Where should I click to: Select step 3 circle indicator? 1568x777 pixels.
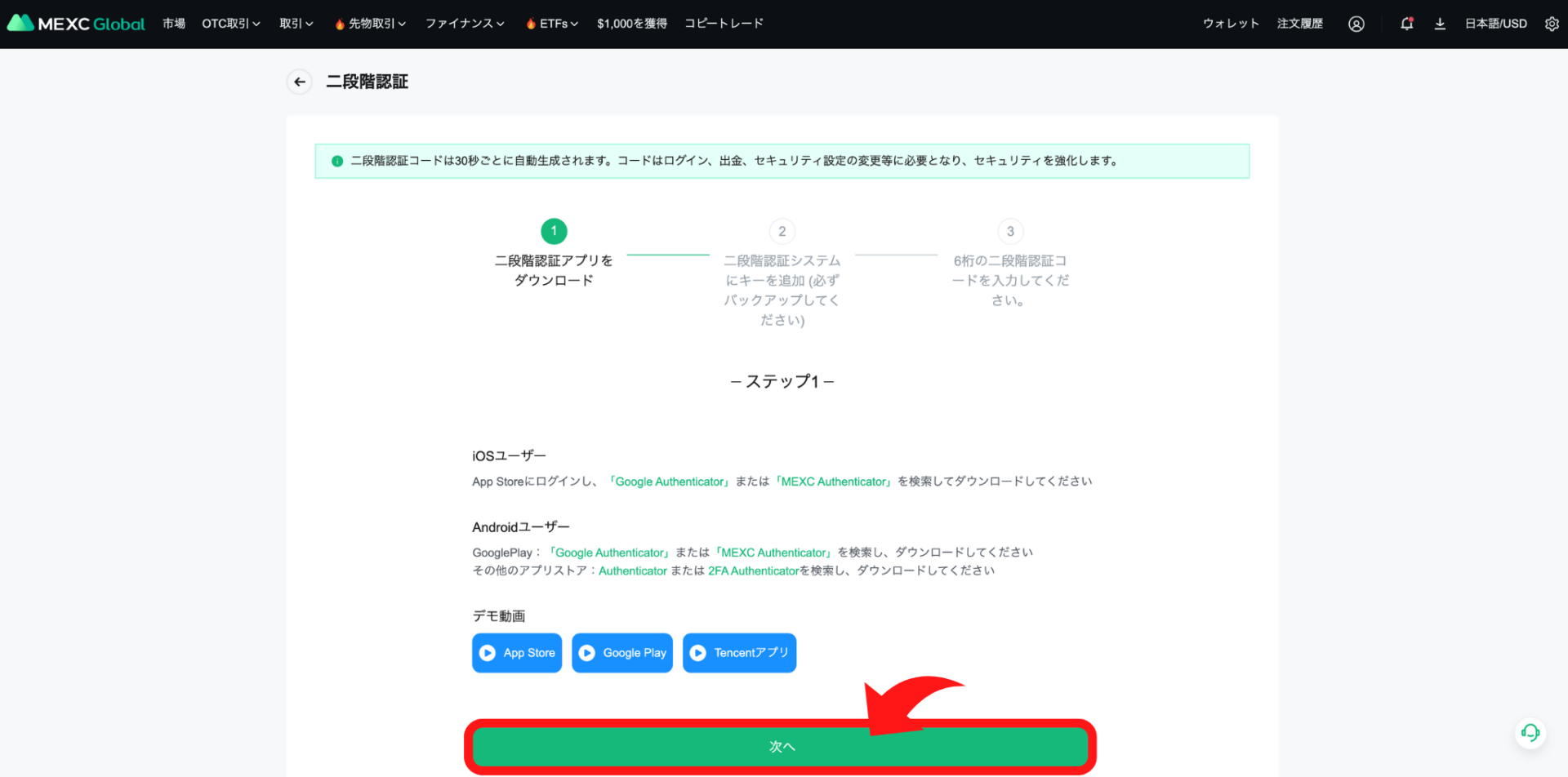(1010, 231)
